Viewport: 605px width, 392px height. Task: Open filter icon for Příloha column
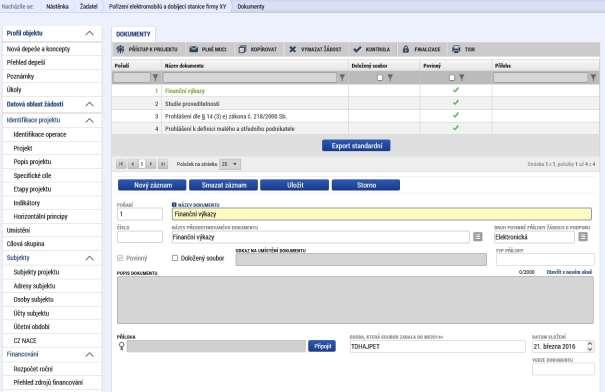593,78
